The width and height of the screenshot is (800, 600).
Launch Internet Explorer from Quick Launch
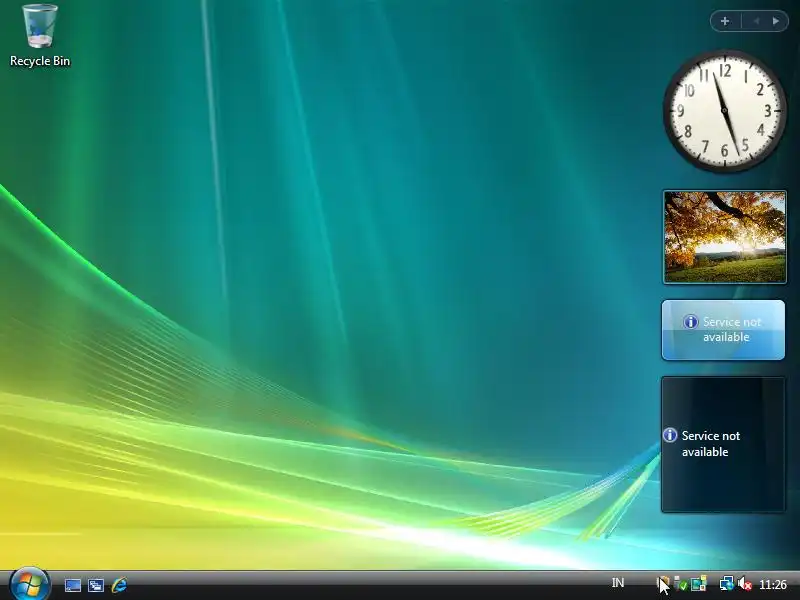pyautogui.click(x=119, y=585)
